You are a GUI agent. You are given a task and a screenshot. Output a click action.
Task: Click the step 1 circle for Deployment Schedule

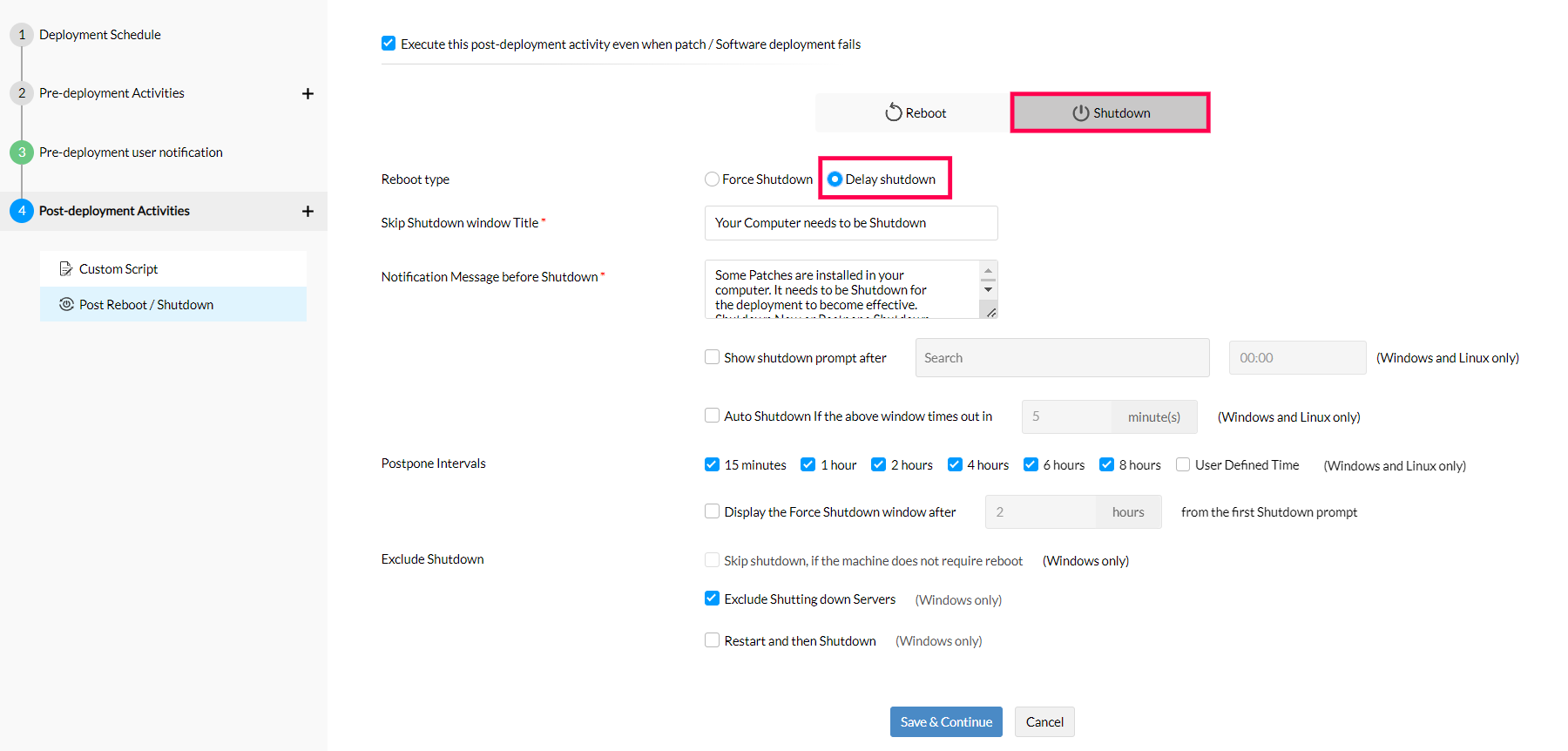click(x=22, y=34)
